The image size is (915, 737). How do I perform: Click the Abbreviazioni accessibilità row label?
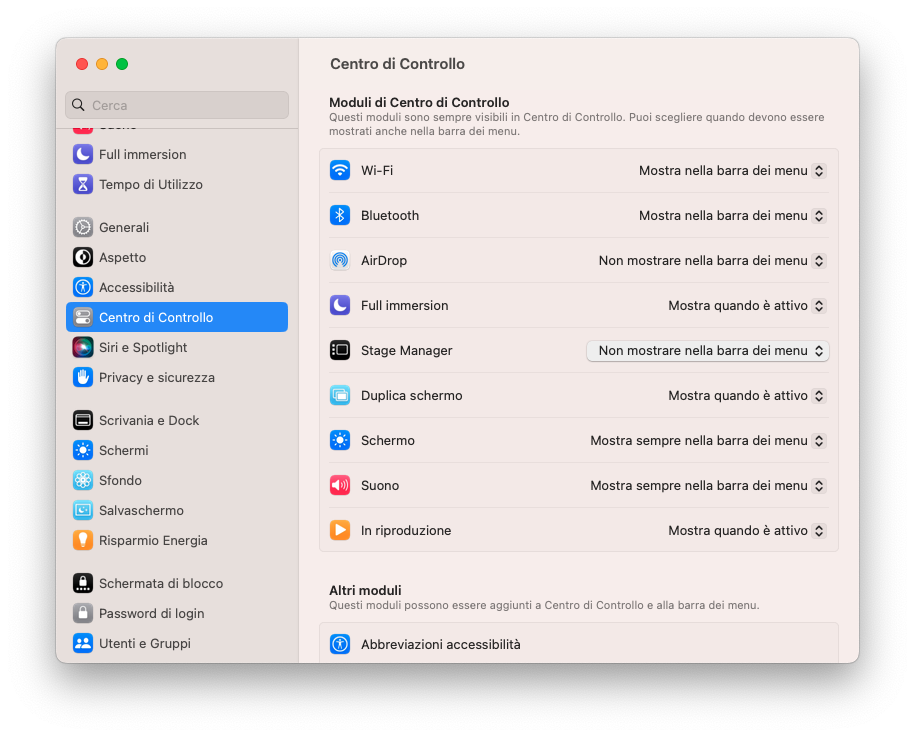[441, 644]
